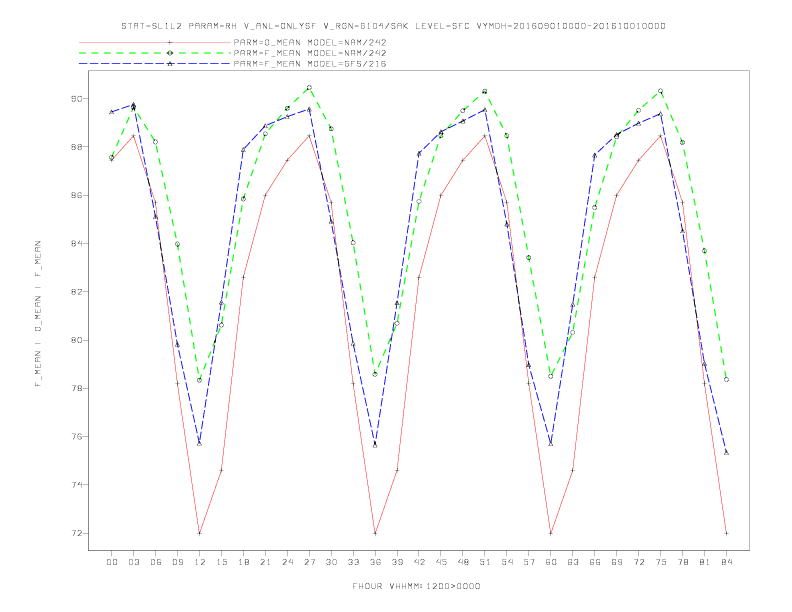Click x-axis tick label 75
This screenshot has height=612, width=792.
click(x=661, y=562)
